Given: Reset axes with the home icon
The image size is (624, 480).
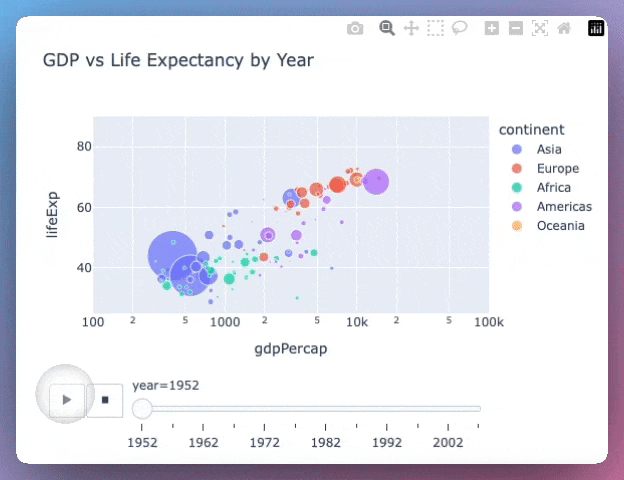Looking at the screenshot, I should (x=564, y=29).
